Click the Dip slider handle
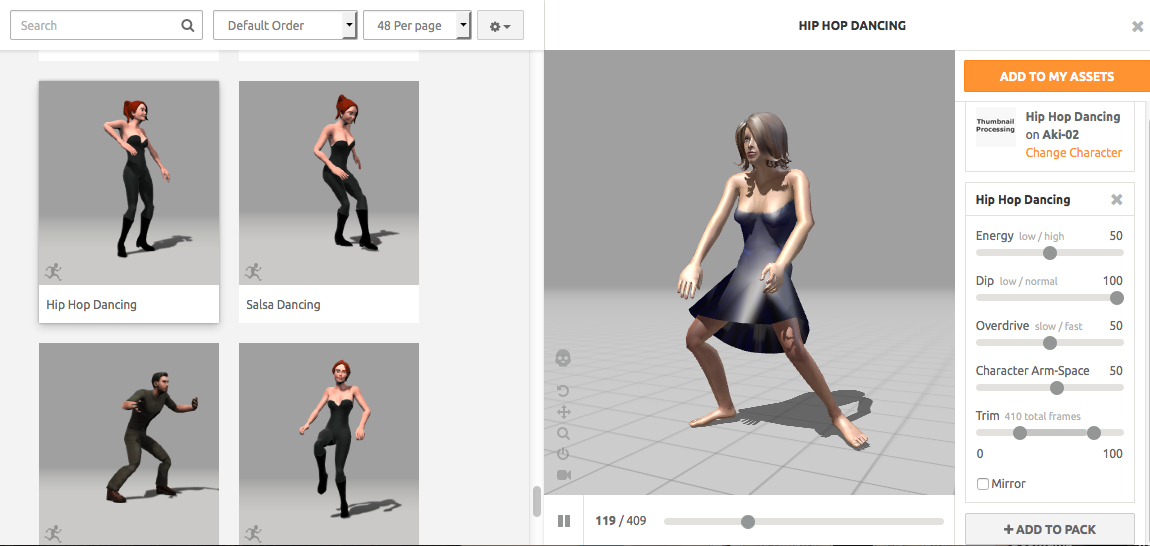The height and width of the screenshot is (546, 1150). [x=1116, y=297]
